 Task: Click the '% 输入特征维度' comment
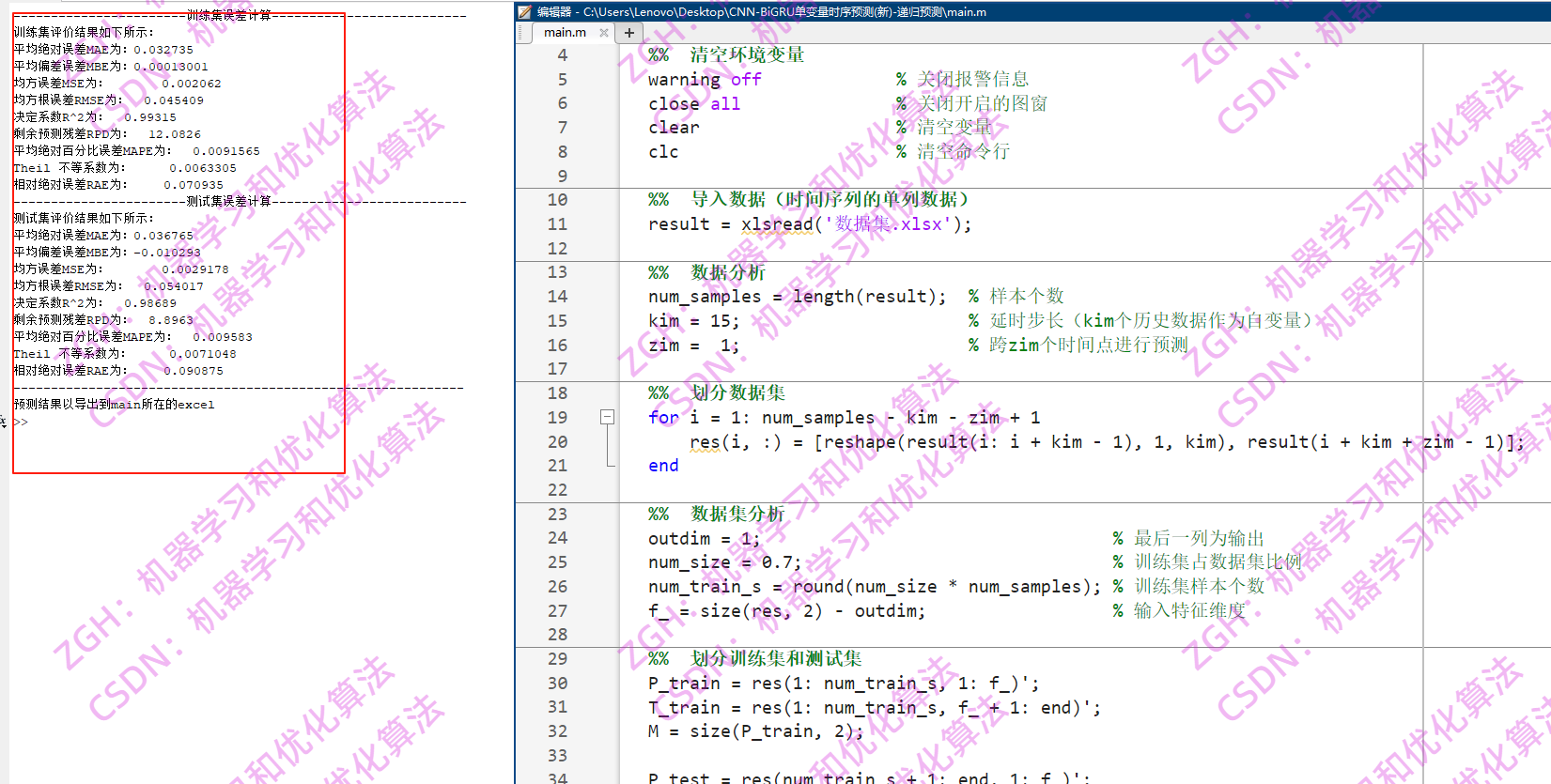click(x=1179, y=611)
